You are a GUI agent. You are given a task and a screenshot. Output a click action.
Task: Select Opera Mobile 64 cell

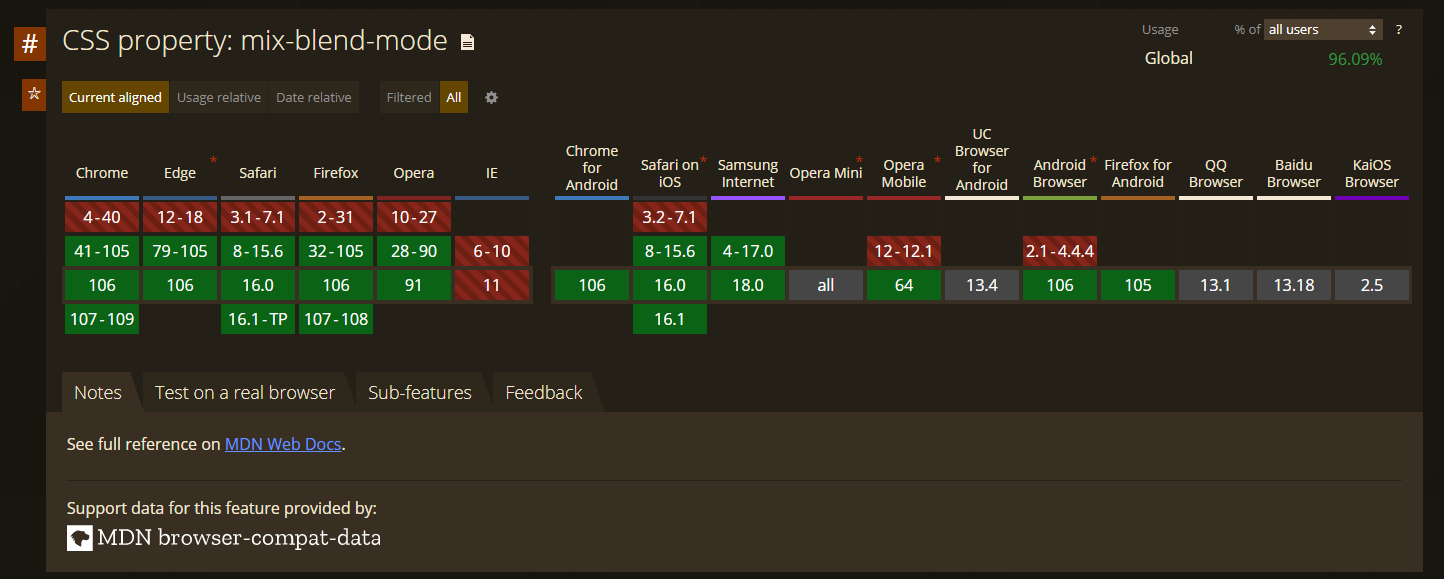904,285
